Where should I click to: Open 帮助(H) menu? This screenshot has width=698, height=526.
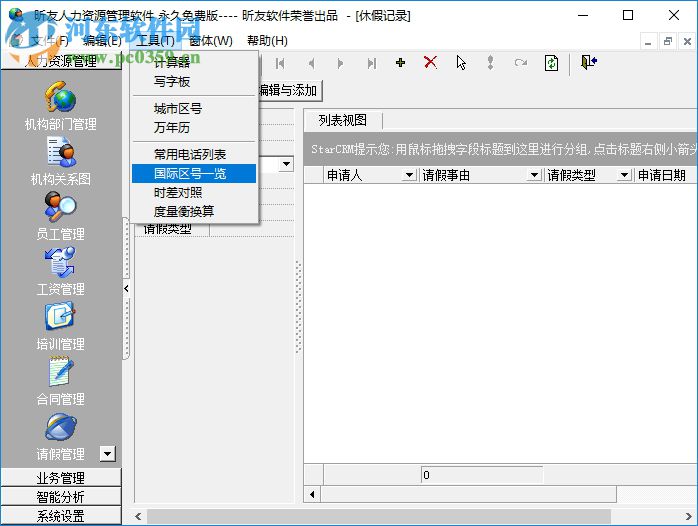point(267,41)
